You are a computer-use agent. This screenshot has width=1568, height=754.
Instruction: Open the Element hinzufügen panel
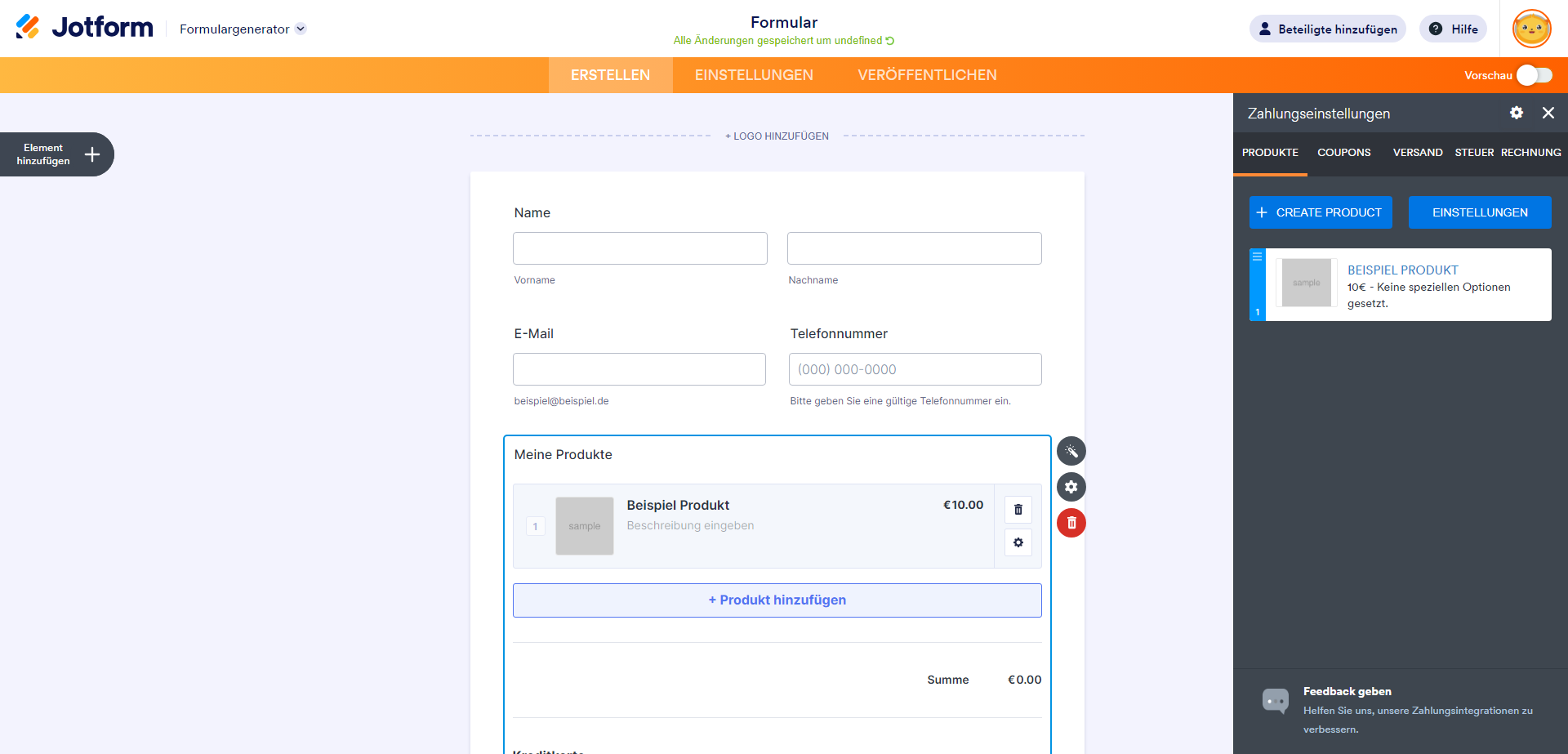56,154
